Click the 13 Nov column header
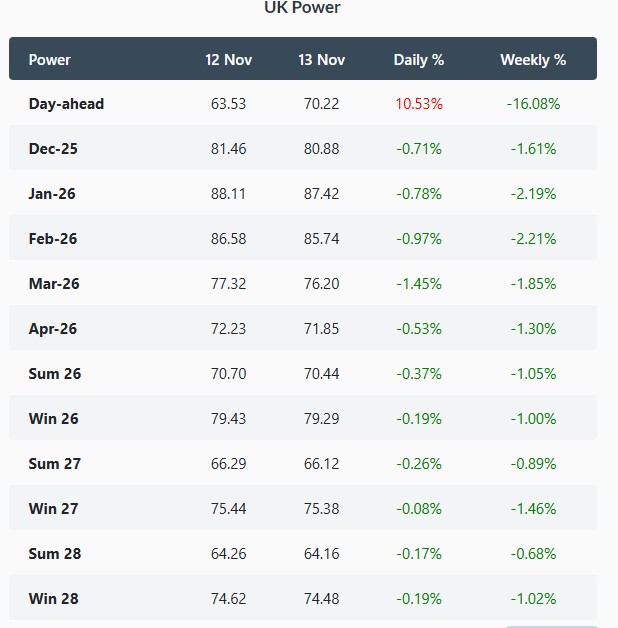The image size is (618, 628). point(321,59)
